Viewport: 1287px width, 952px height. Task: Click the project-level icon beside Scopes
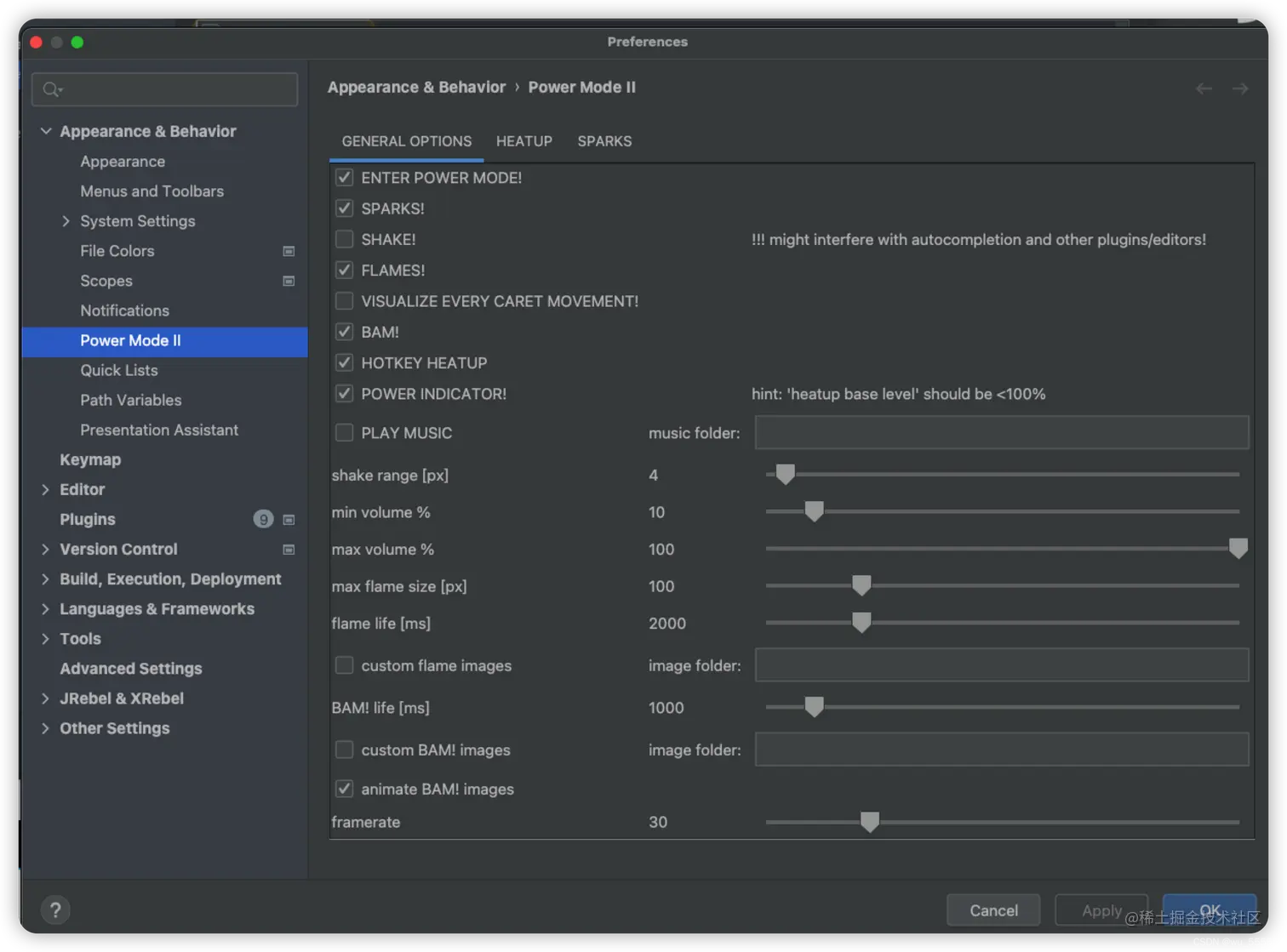click(289, 281)
